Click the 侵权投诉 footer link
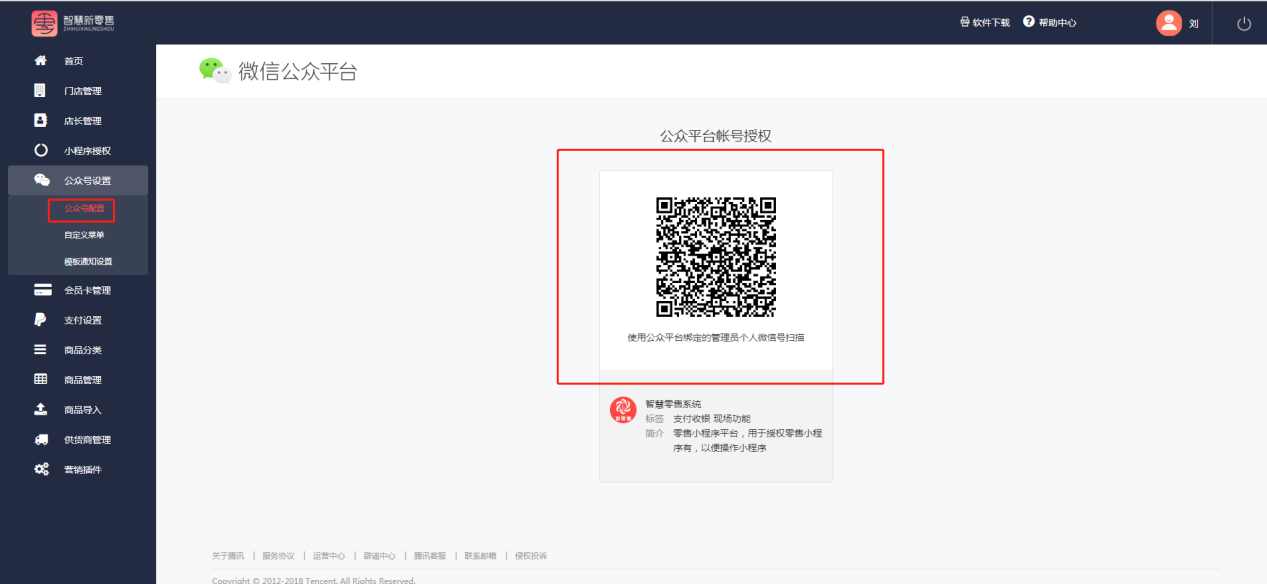 [x=531, y=556]
